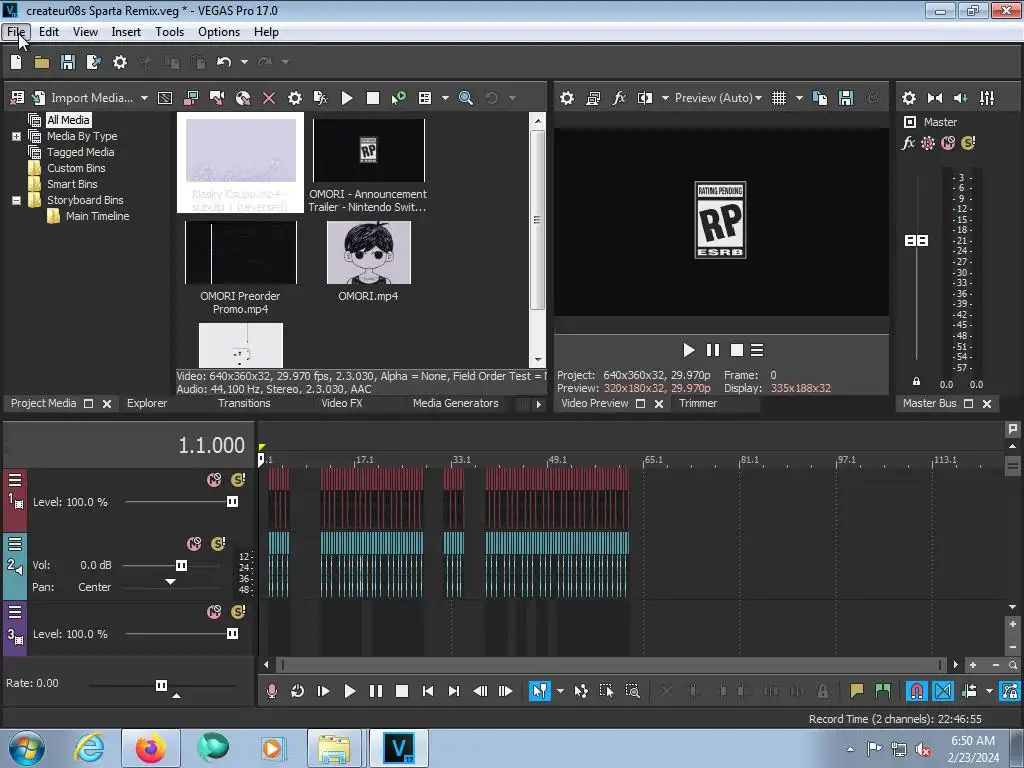Image resolution: width=1024 pixels, height=768 pixels.
Task: Expand the Media By Type tree node
Action: (x=16, y=136)
